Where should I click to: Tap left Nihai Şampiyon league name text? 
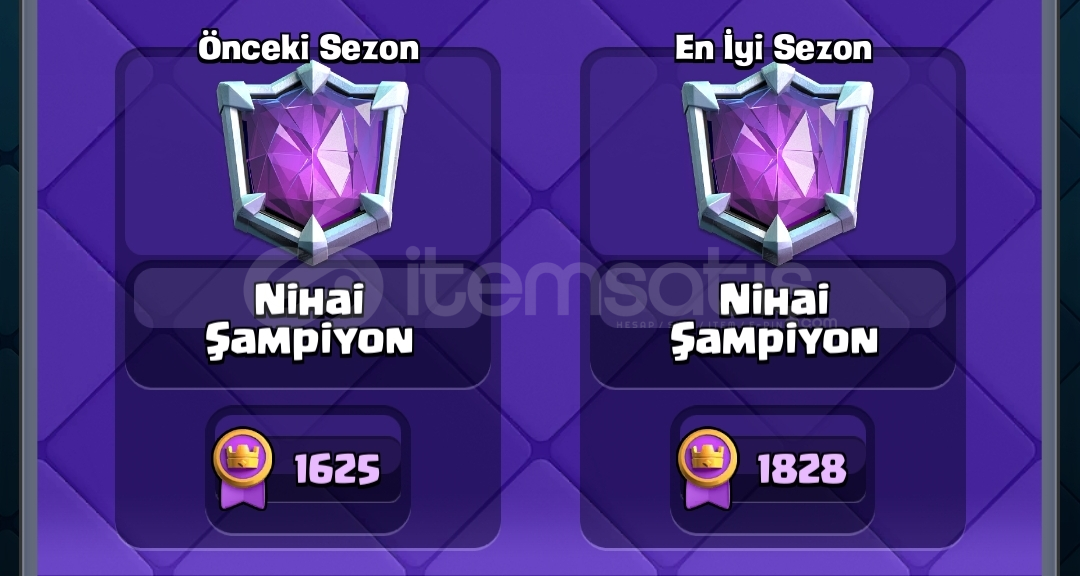[310, 321]
